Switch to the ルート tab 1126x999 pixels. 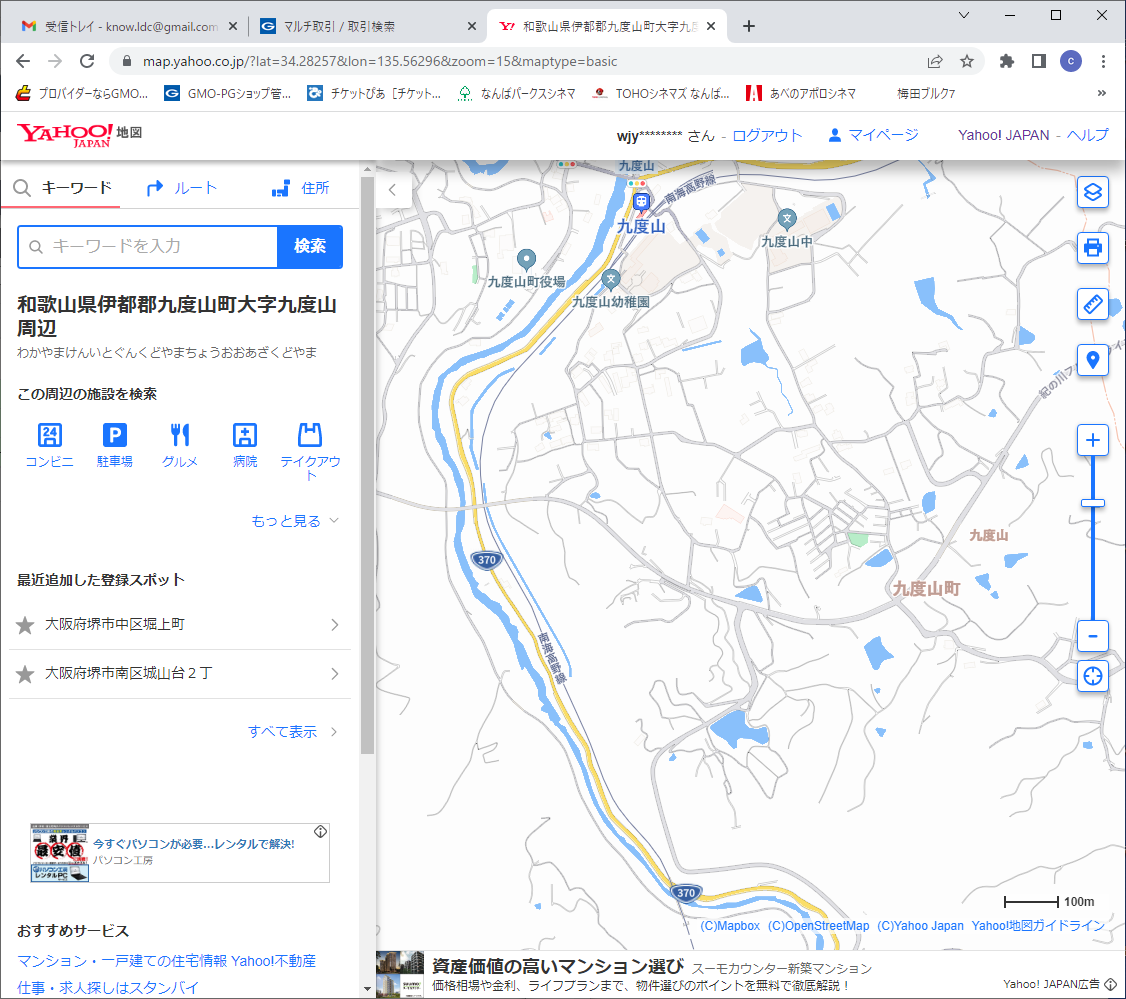[181, 188]
